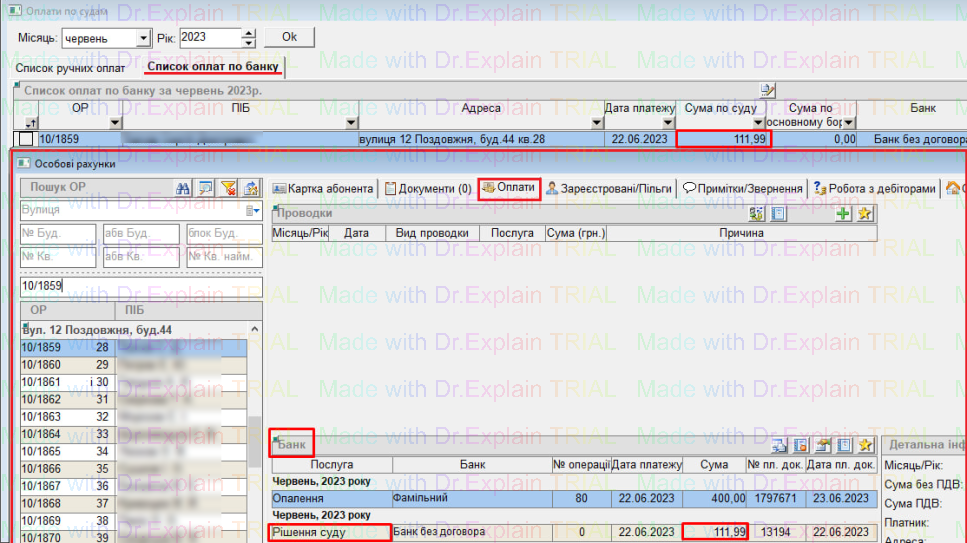Open the Картка абонента tab
The height and width of the screenshot is (543, 967).
pos(324,188)
